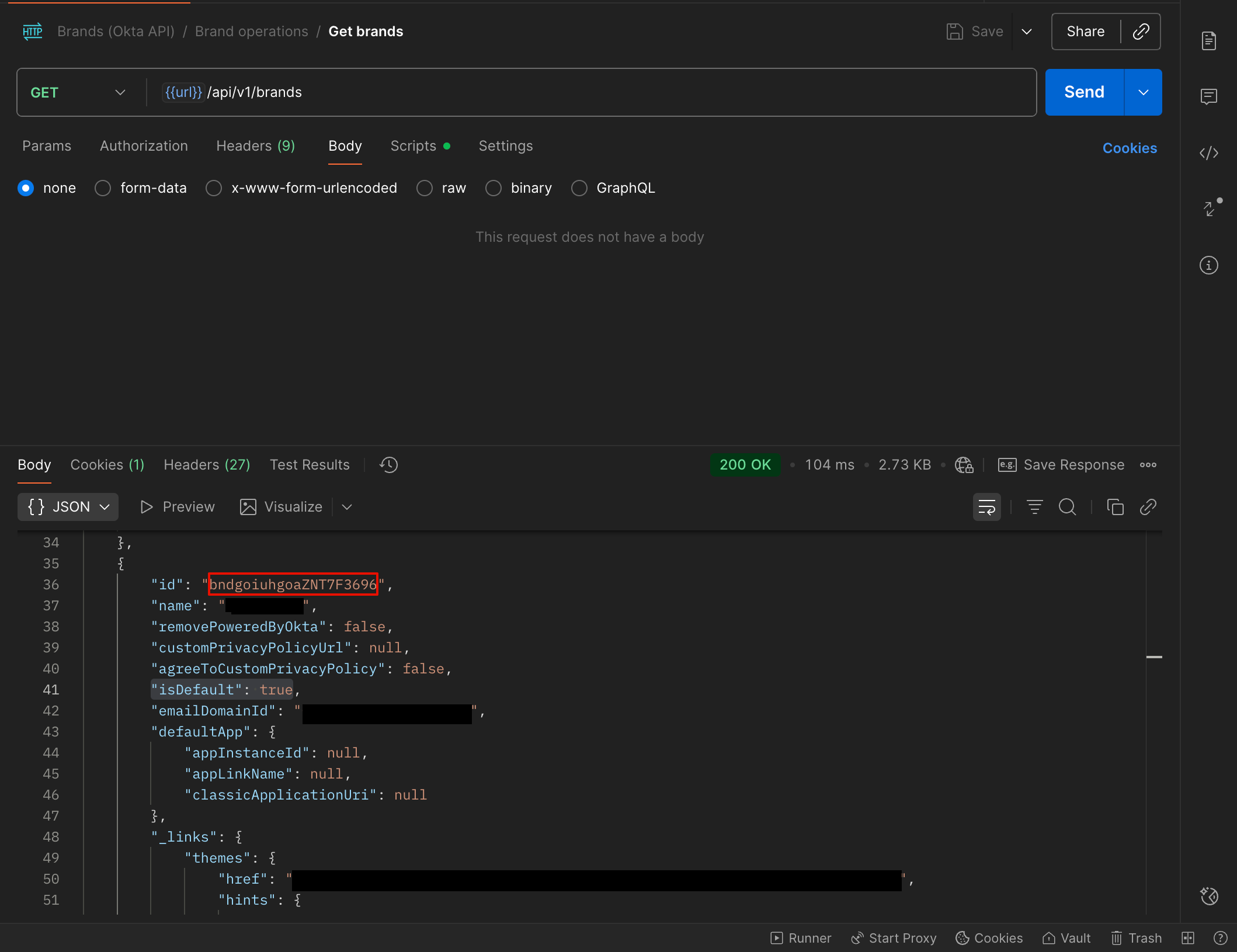Search within the response body

click(x=1068, y=507)
